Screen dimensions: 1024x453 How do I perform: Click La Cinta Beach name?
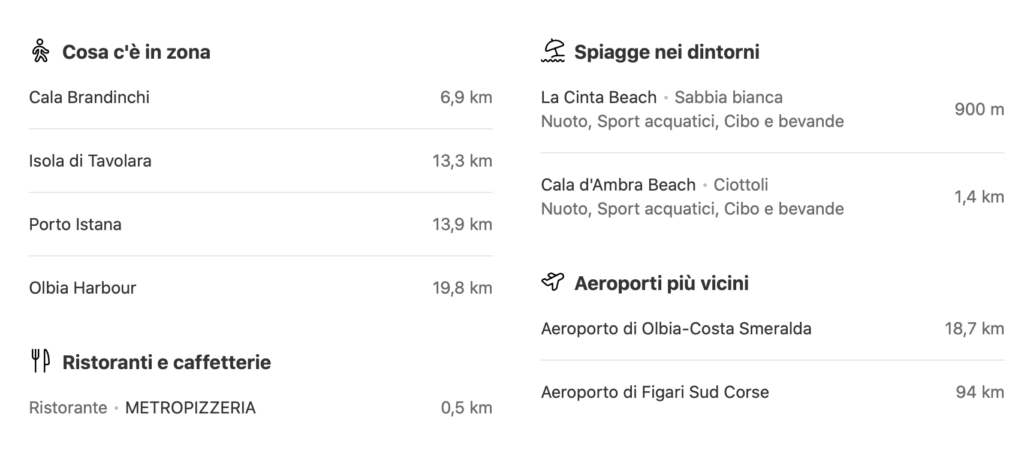click(598, 97)
